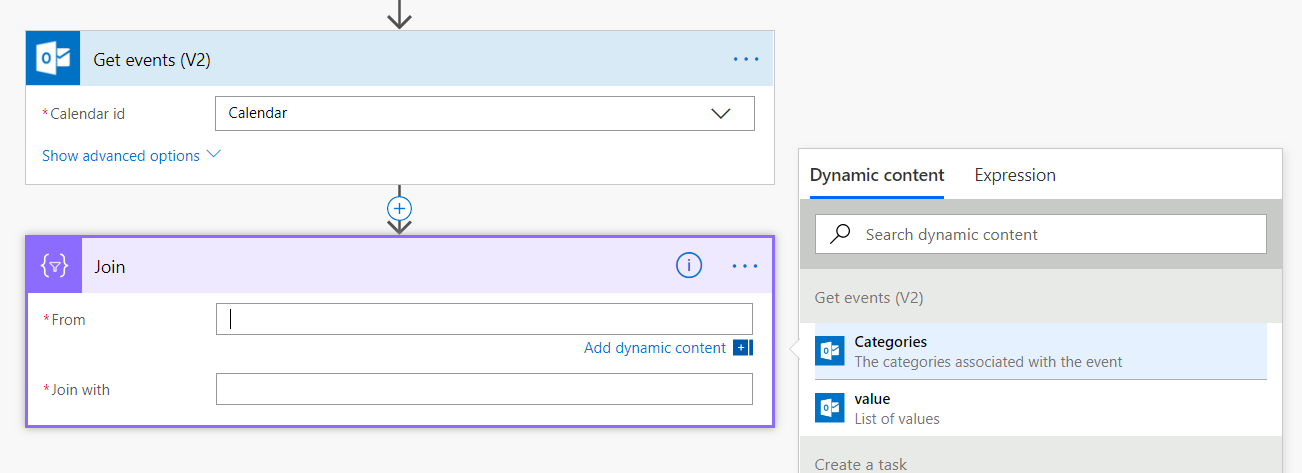Click the Outlook icon on Get events card
Viewport: 1302px width, 473px height.
[53, 59]
